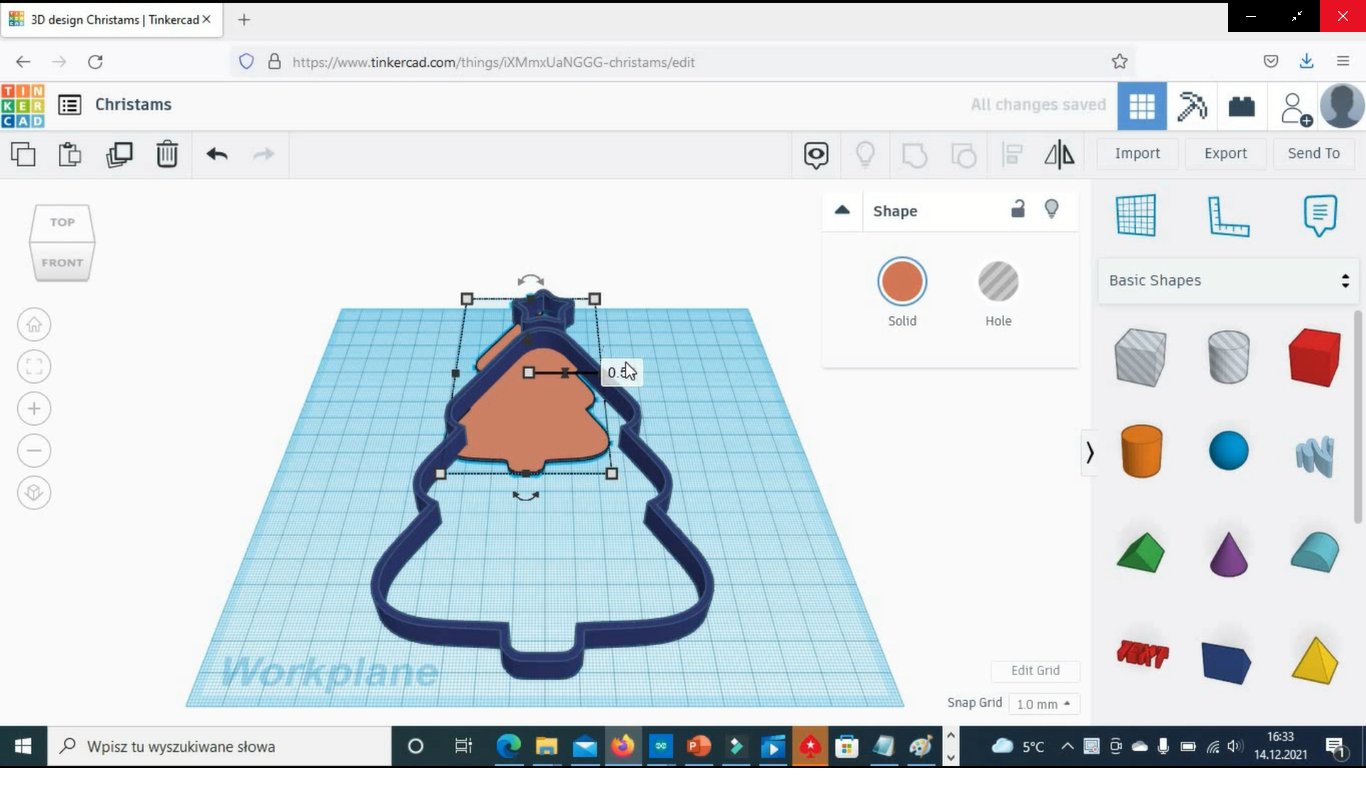This screenshot has height=799, width=1366.
Task: Click the taskbar search box
Action: coord(220,746)
